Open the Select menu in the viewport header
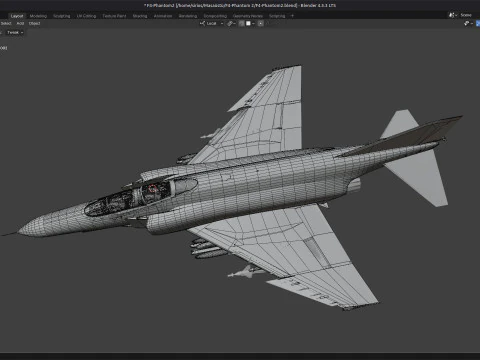Screen dimensions: 480x360 (x=6, y=23)
